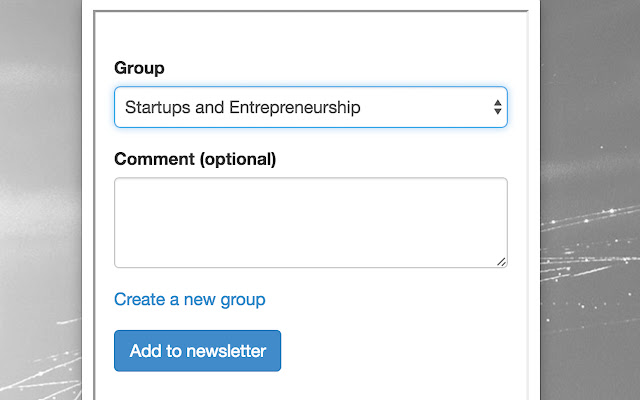Screen dimensions: 640x400
Task: Click the Comment box resize handle
Action: click(501, 261)
